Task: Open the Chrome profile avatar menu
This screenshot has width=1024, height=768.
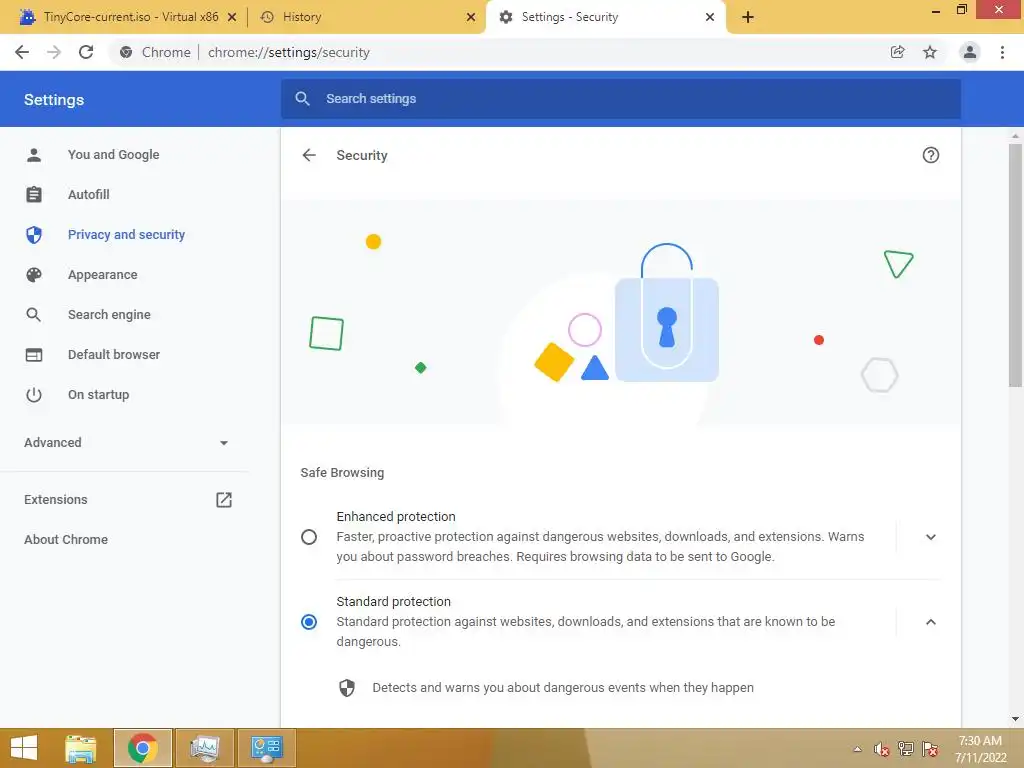Action: pos(970,52)
